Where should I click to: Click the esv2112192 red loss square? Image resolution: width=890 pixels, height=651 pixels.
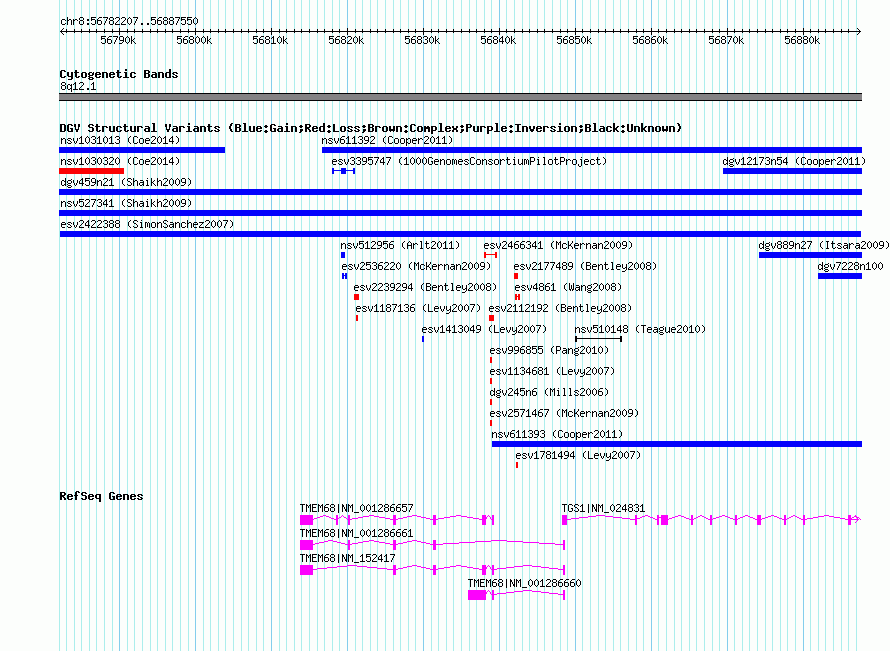(x=492, y=318)
